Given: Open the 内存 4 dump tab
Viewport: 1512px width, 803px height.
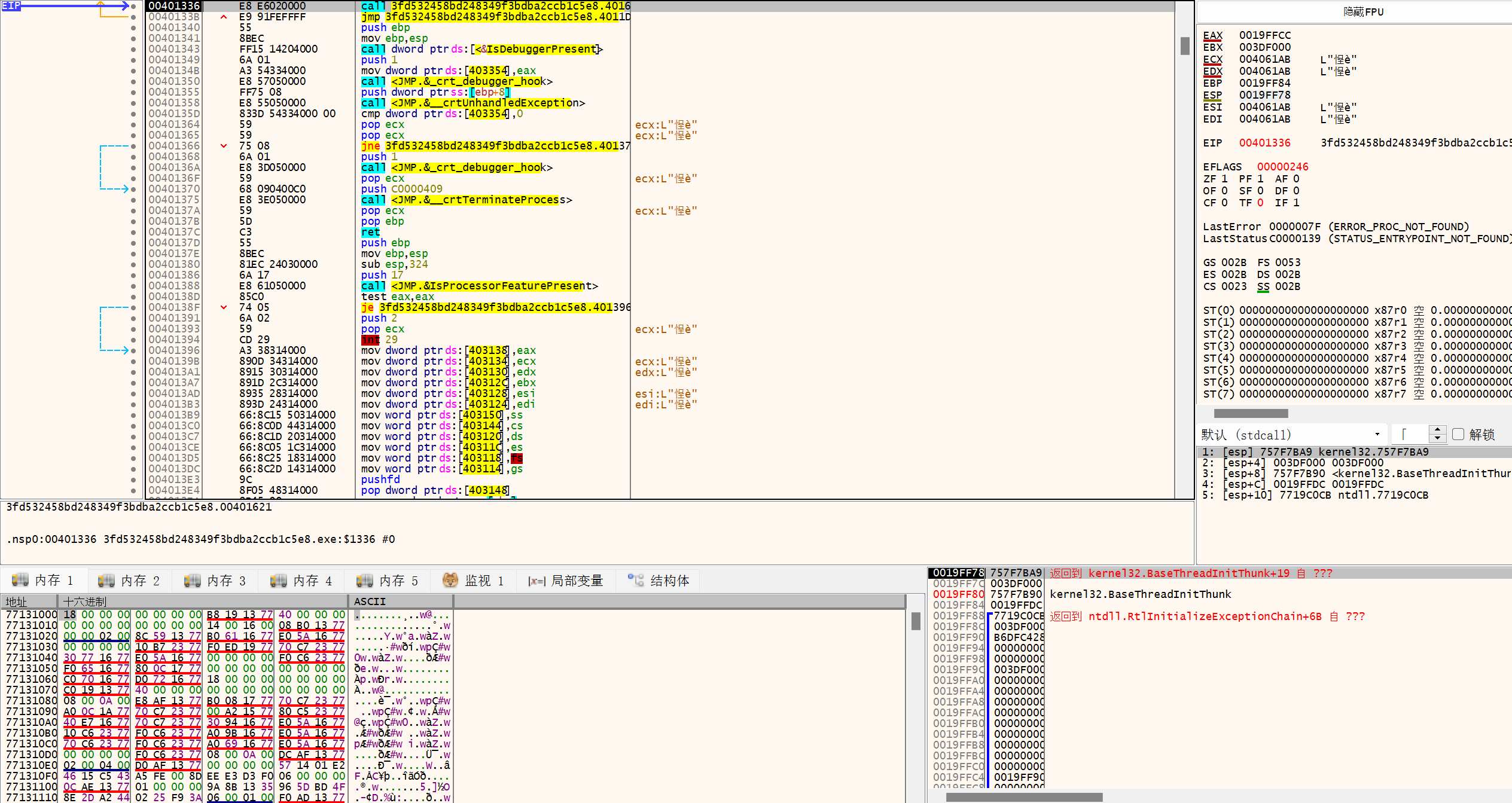Looking at the screenshot, I should tap(302, 580).
